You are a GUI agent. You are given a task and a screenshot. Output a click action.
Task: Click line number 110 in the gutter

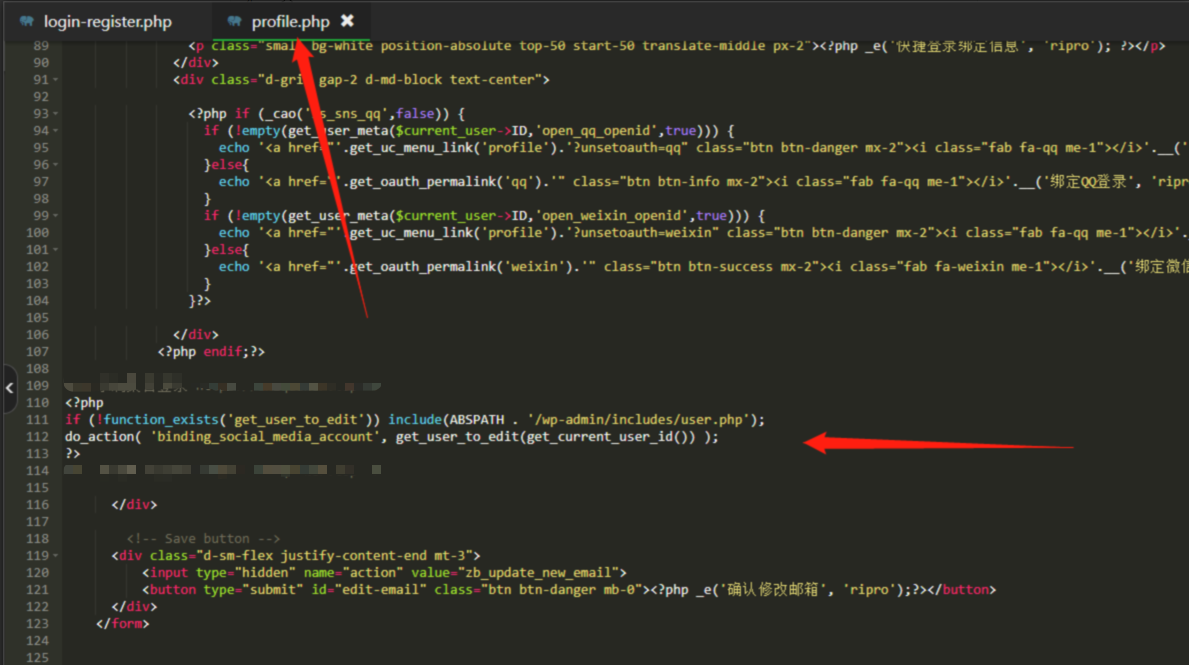click(x=36, y=403)
